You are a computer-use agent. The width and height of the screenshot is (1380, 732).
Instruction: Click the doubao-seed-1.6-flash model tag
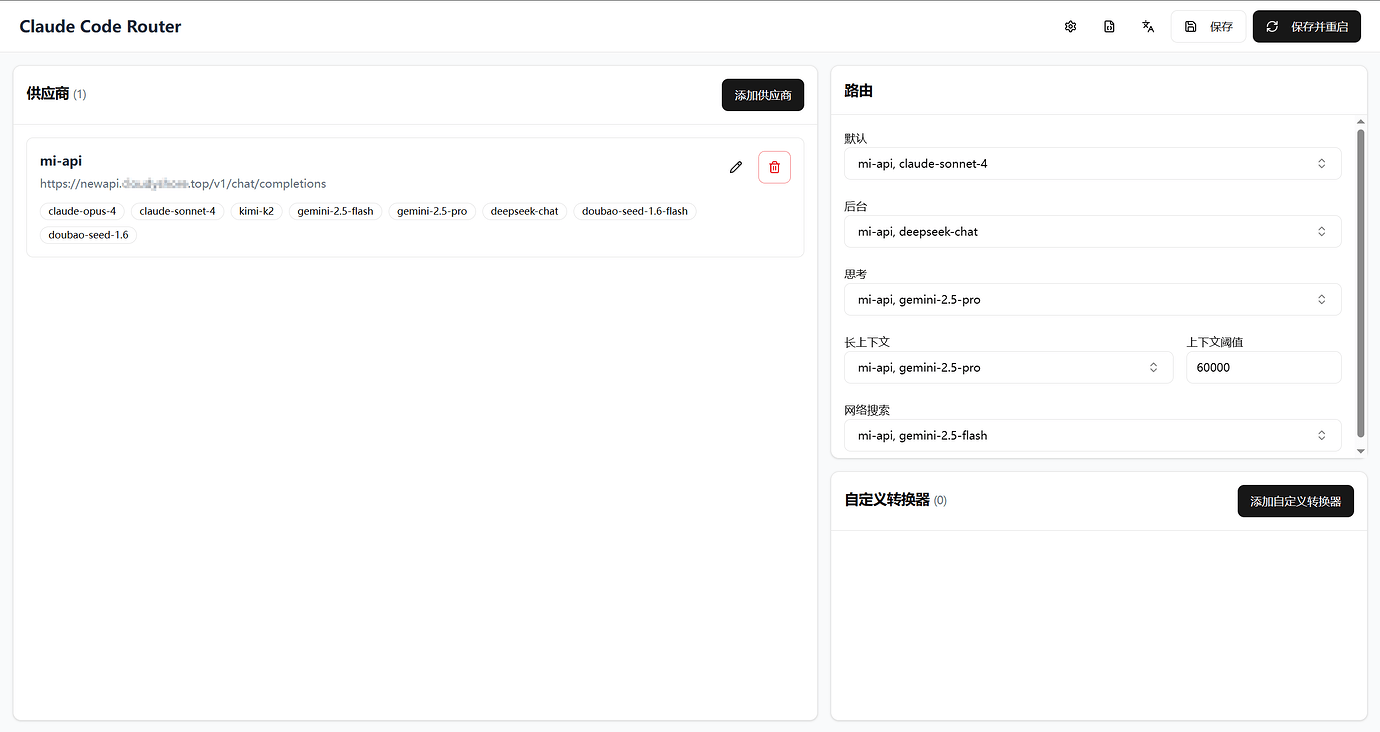[634, 211]
